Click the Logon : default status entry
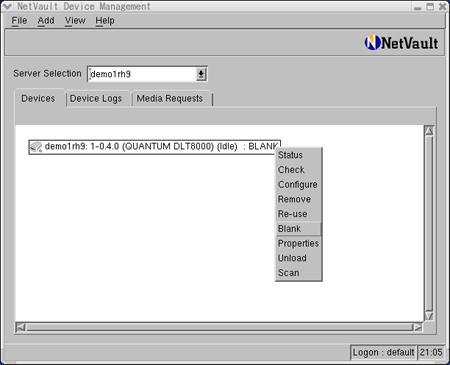 point(383,352)
